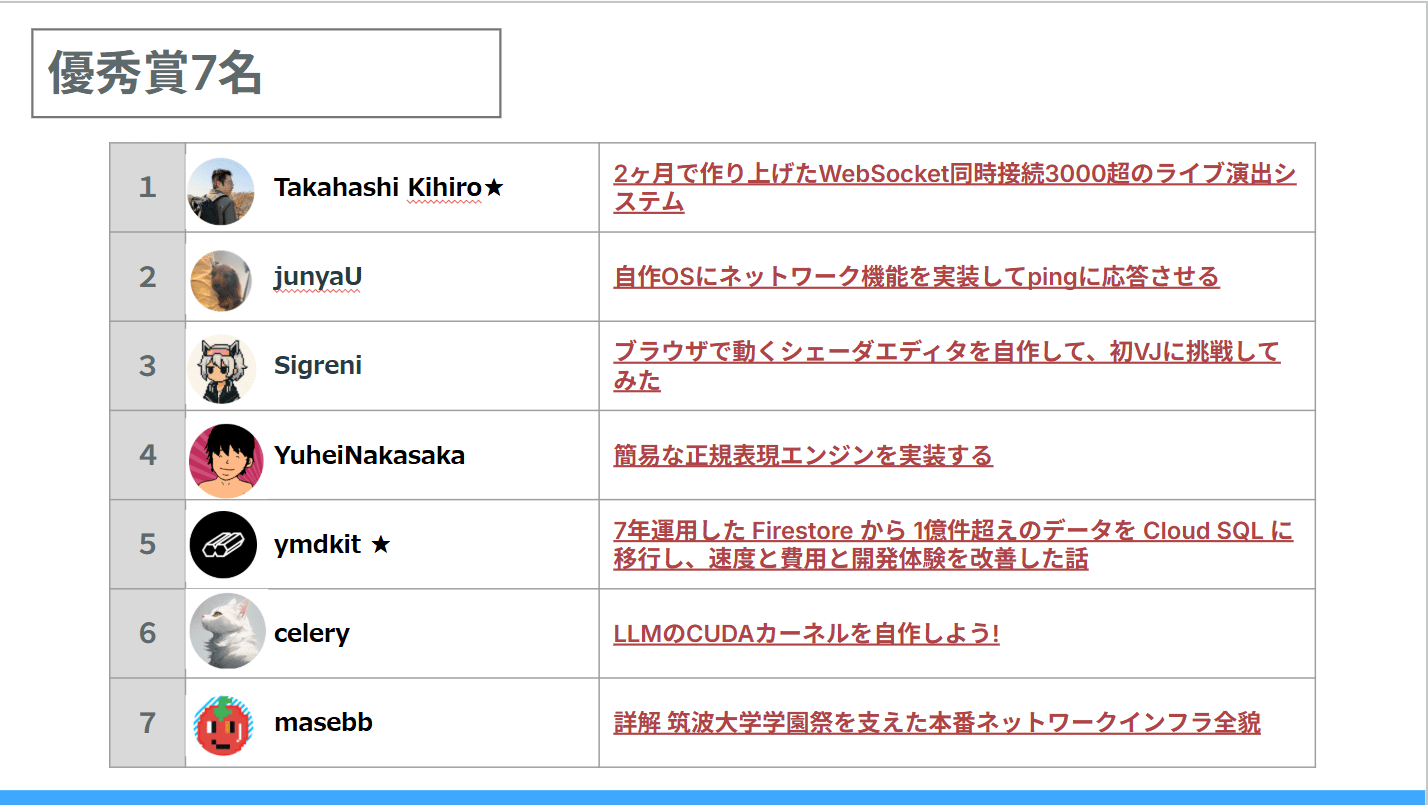Screen dimensions: 1428x805
Task: Open the shader editor VJ challenge link
Action: [x=948, y=366]
